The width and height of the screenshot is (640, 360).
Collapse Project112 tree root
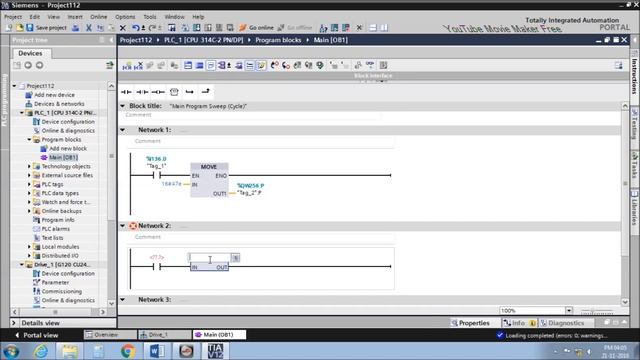[x=15, y=86]
